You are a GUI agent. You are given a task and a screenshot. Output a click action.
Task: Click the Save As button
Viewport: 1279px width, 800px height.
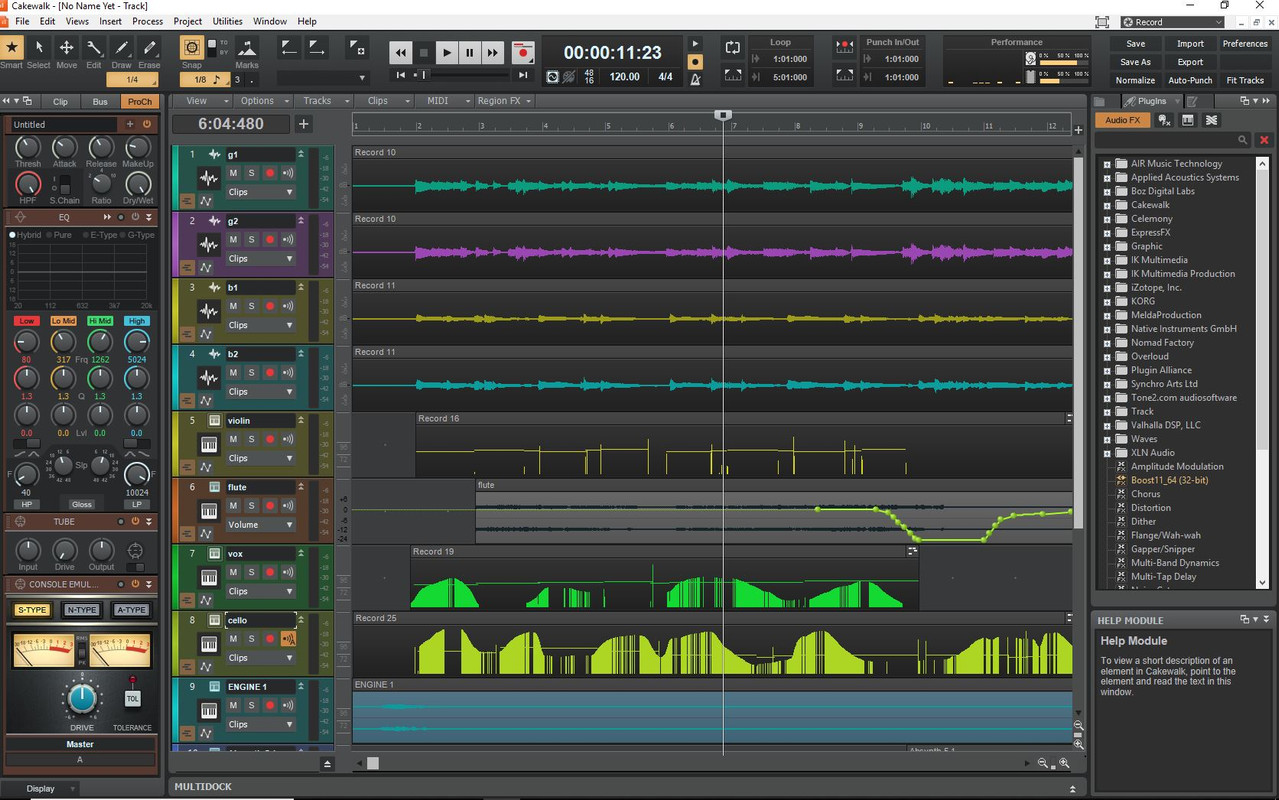point(1135,62)
